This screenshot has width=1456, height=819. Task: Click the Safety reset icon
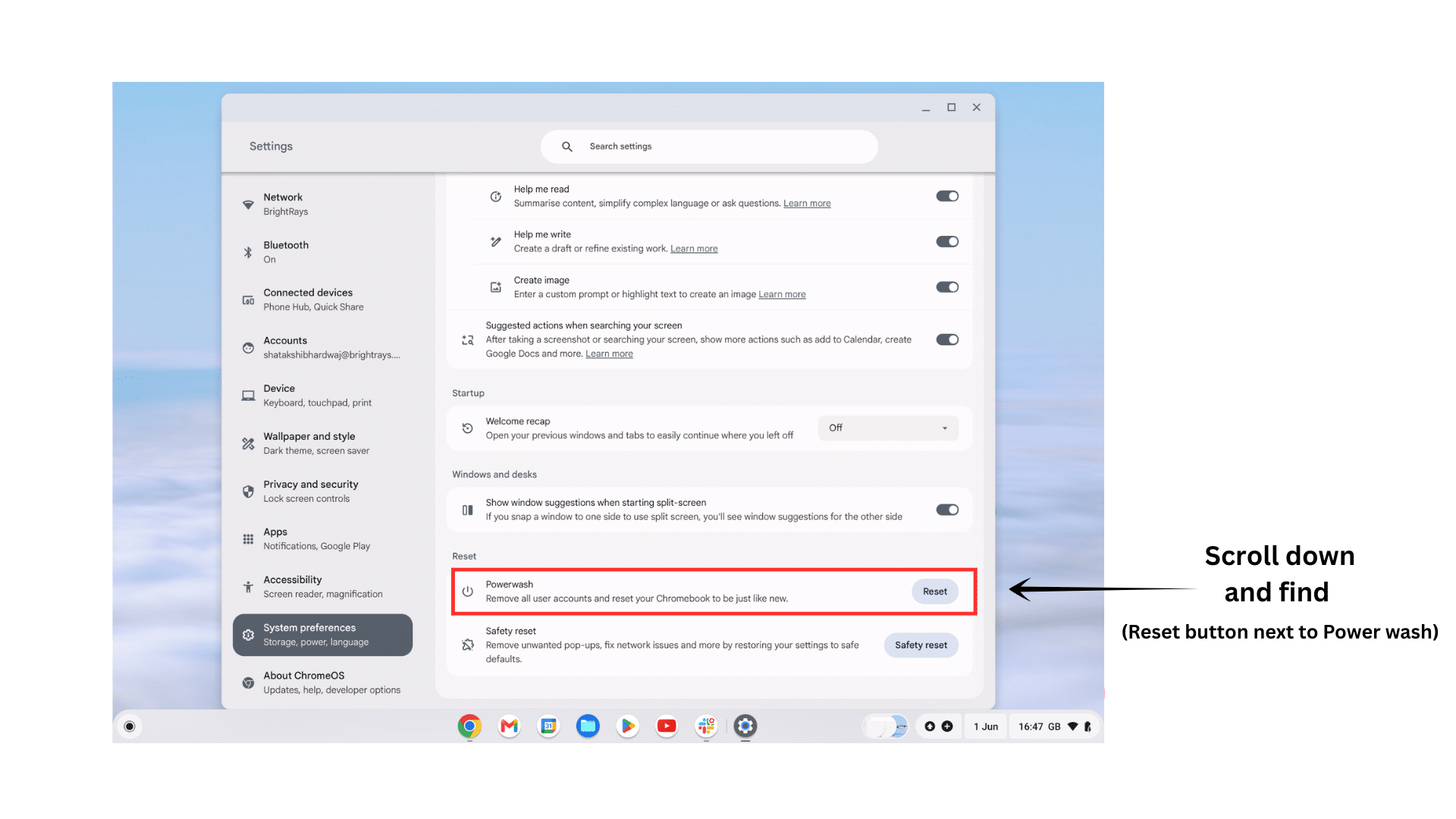[467, 645]
